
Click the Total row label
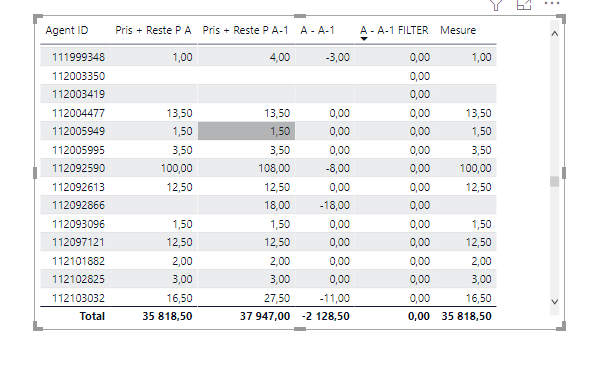[92, 316]
